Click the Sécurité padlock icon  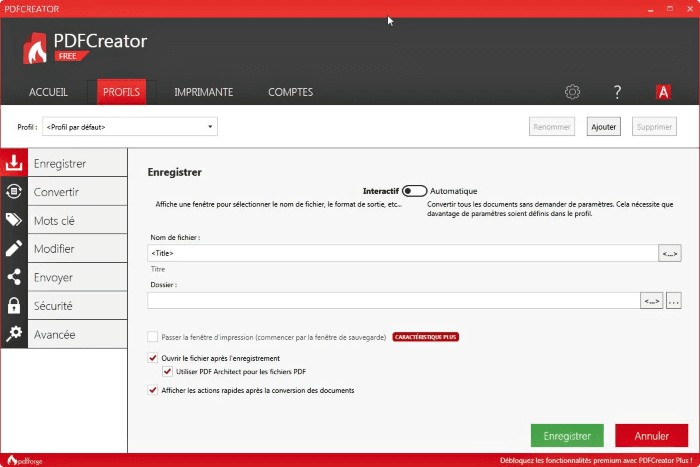(14, 305)
